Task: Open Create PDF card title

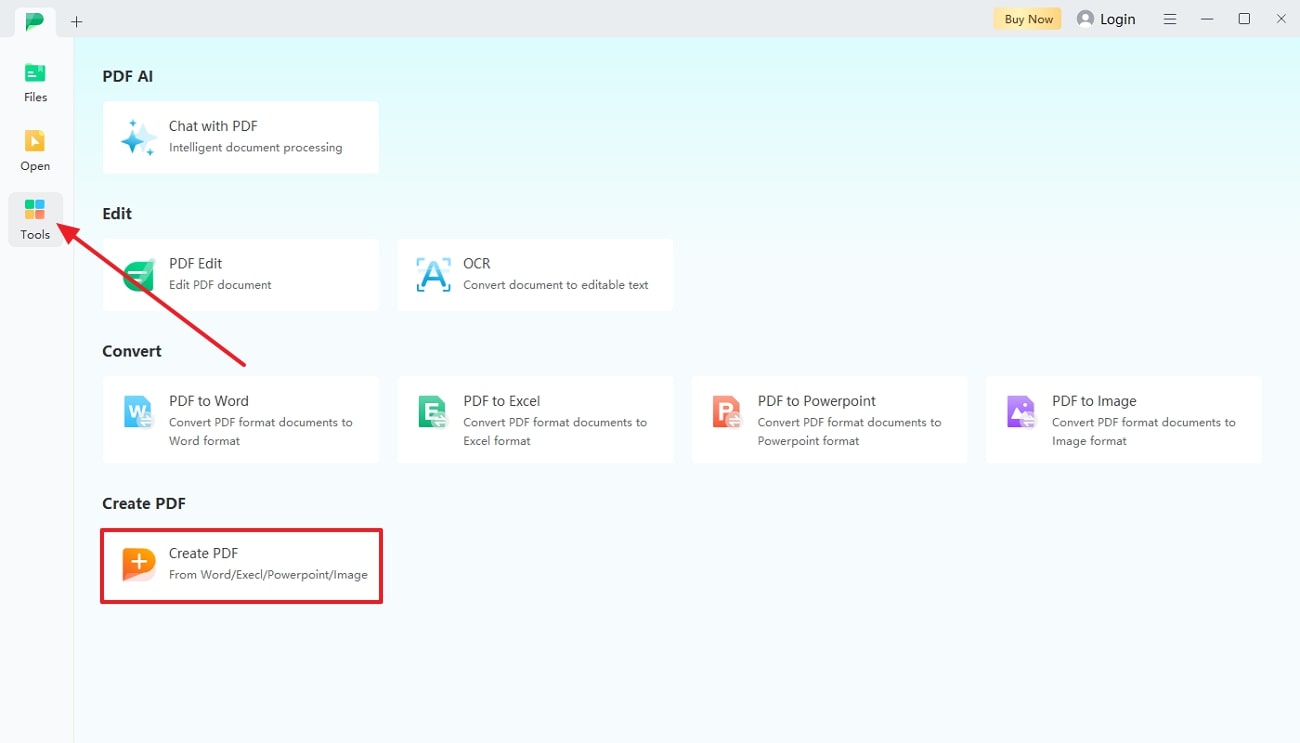Action: click(x=203, y=553)
